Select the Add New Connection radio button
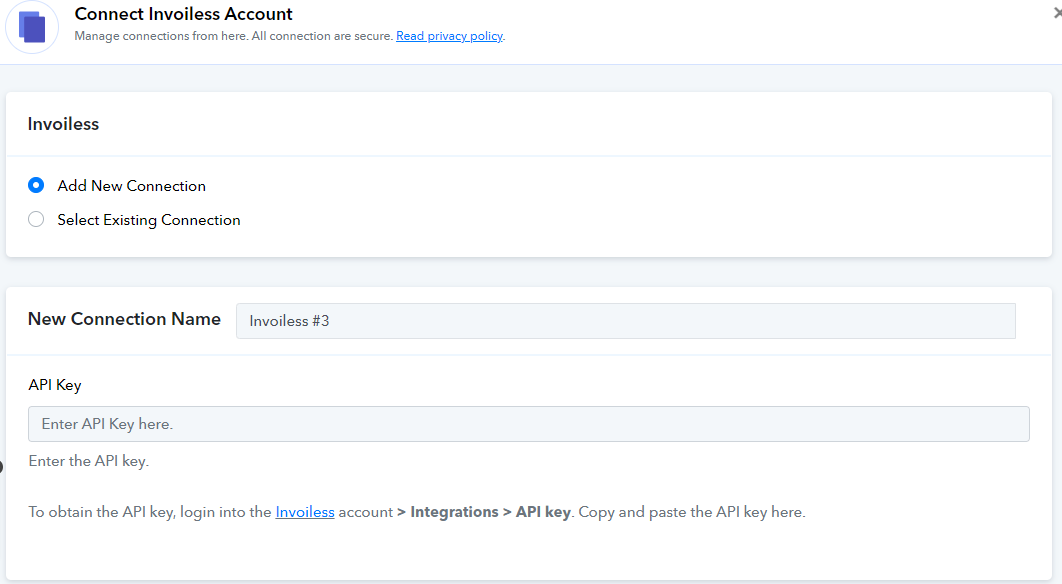This screenshot has height=584, width=1062. [x=36, y=185]
